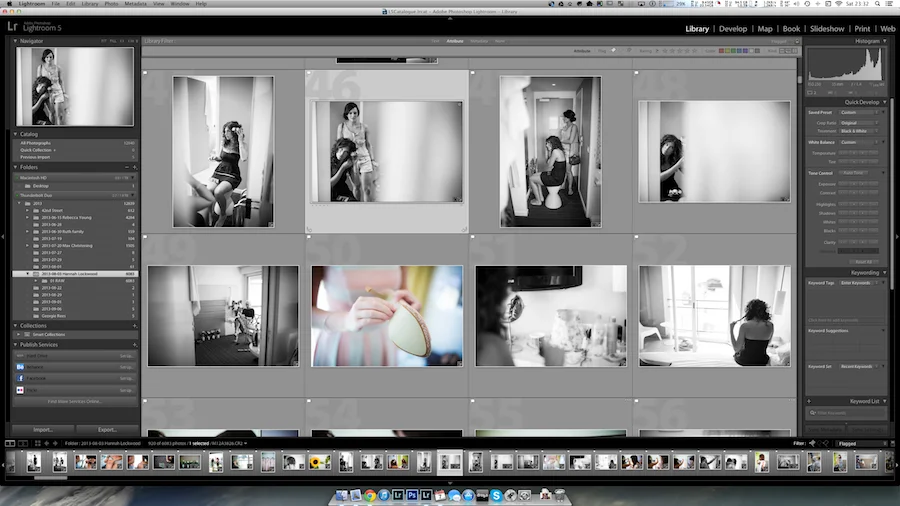Collapse the Navigator panel
This screenshot has height=506, width=900.
[x=15, y=41]
